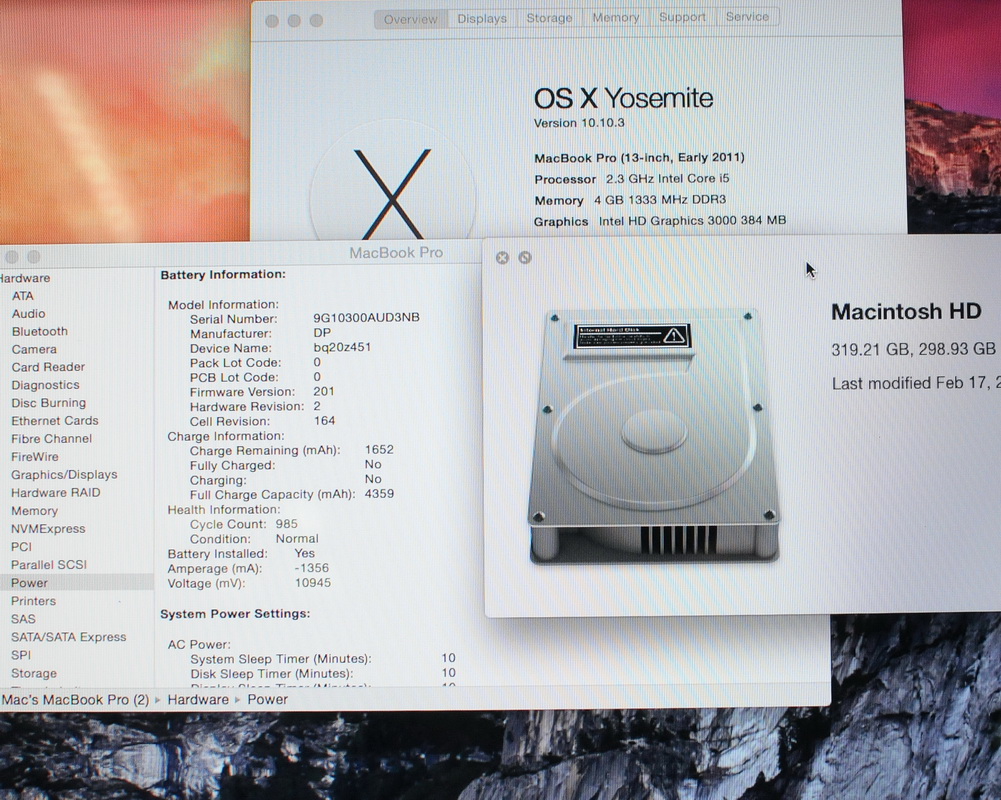Click the MacBook Pro (13-inch, Early 2011) model text
The image size is (1001, 800).
click(x=640, y=157)
